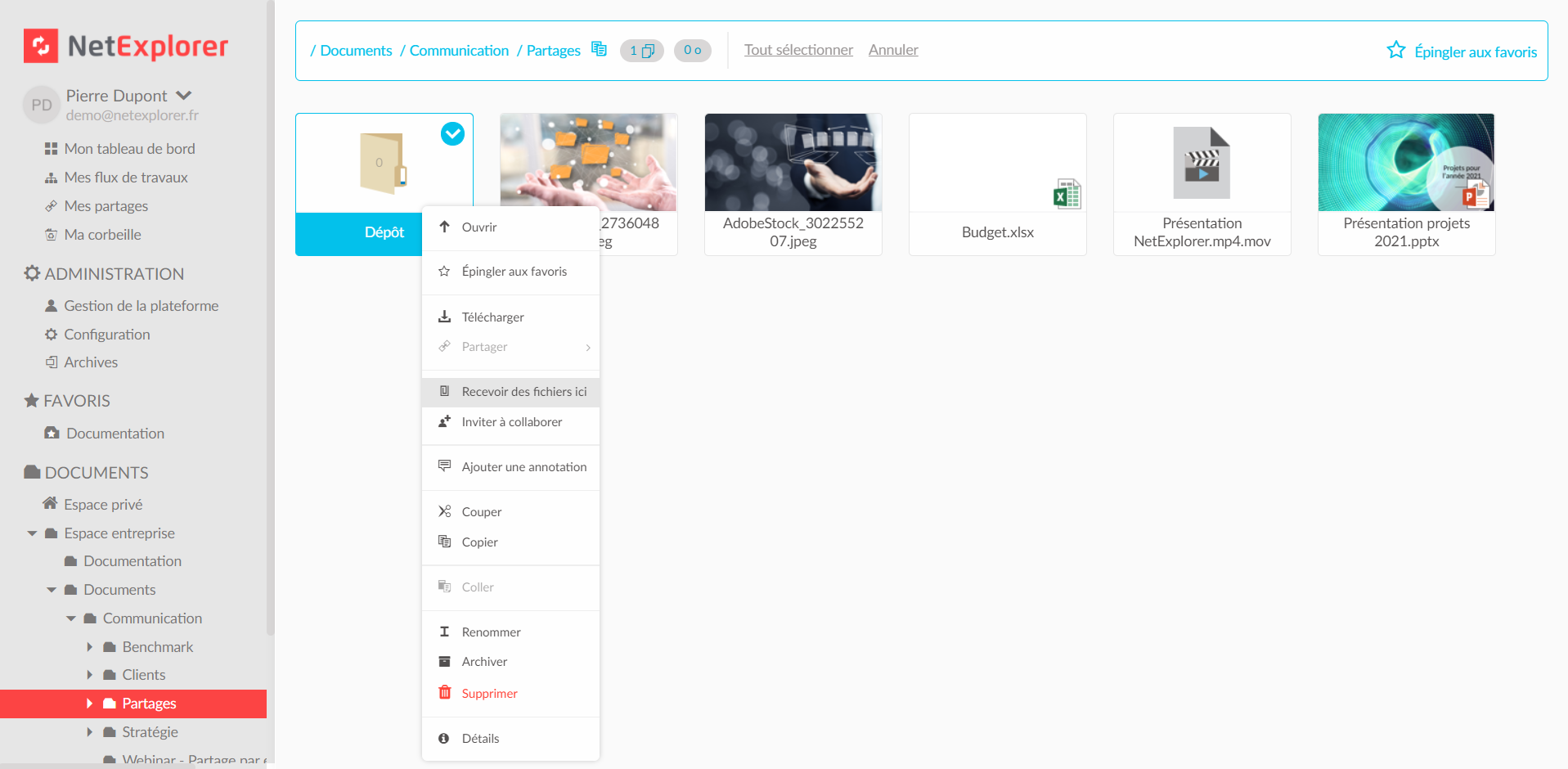
Task: Click the Tout sélectionner link
Action: 797,49
